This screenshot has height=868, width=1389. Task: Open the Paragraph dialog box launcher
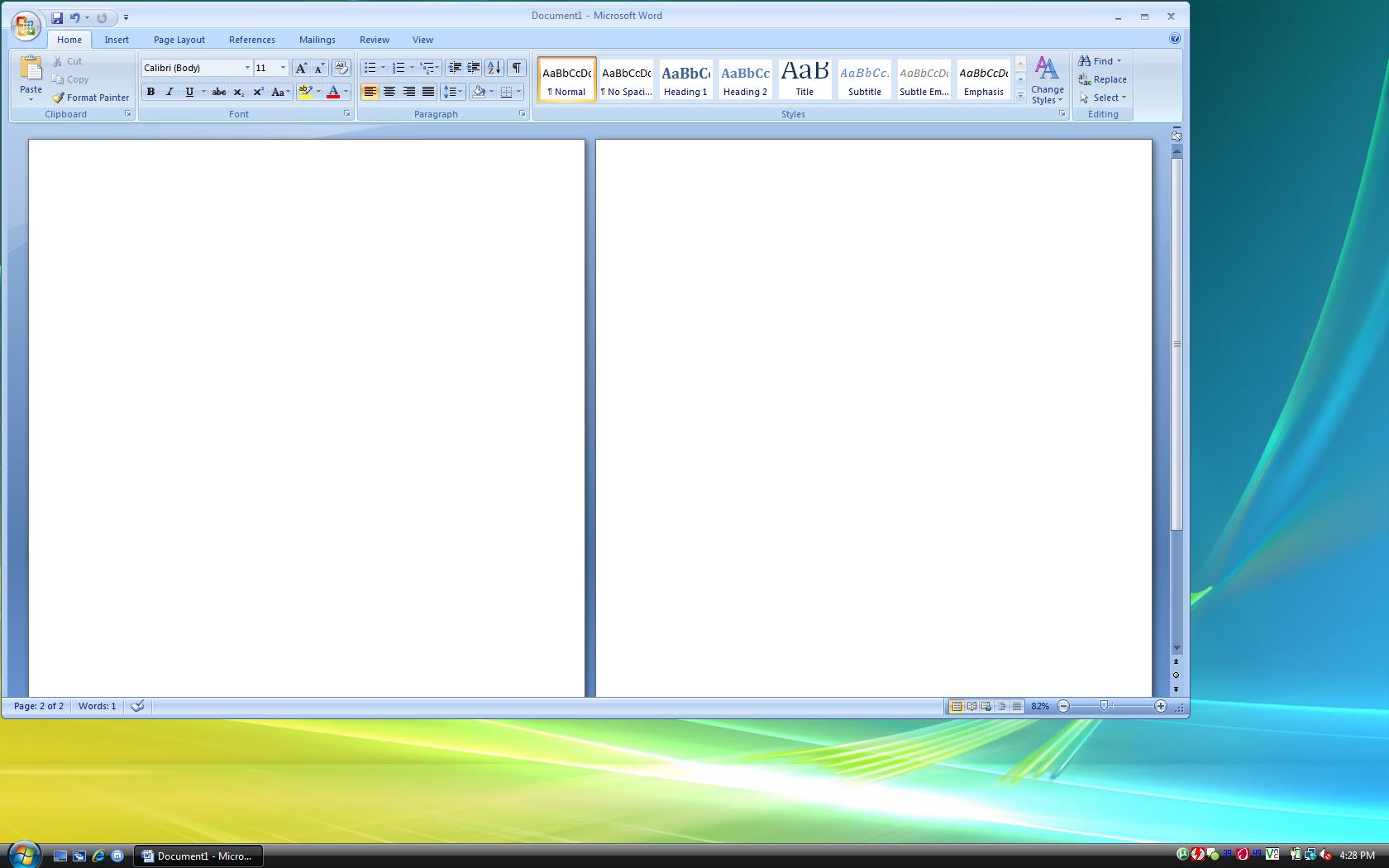[523, 114]
